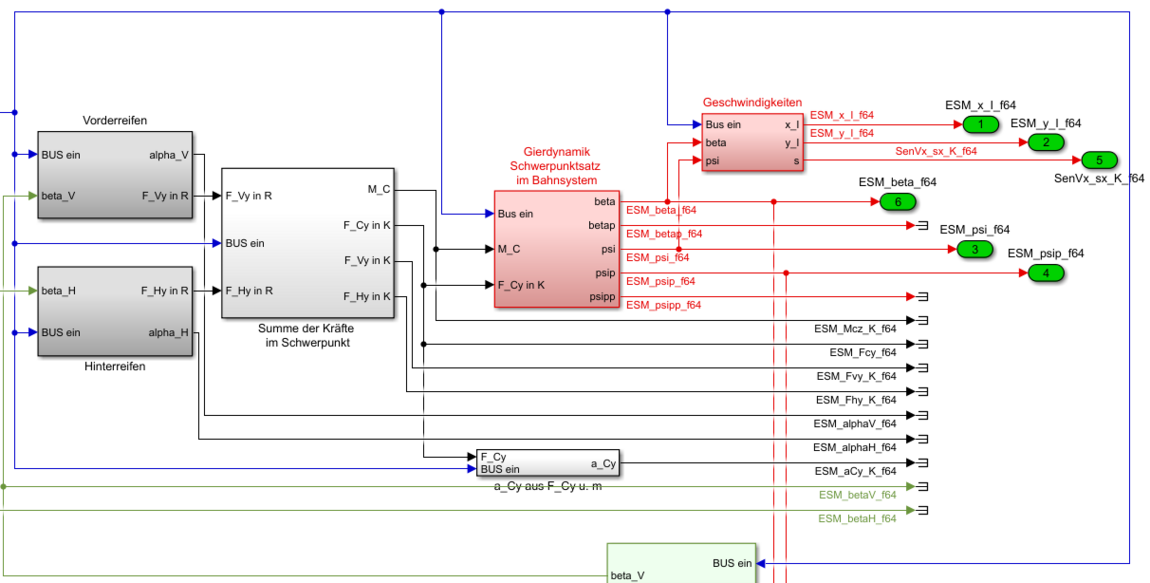
Task: Select the Hinterreifen subsystem block
Action: (114, 311)
